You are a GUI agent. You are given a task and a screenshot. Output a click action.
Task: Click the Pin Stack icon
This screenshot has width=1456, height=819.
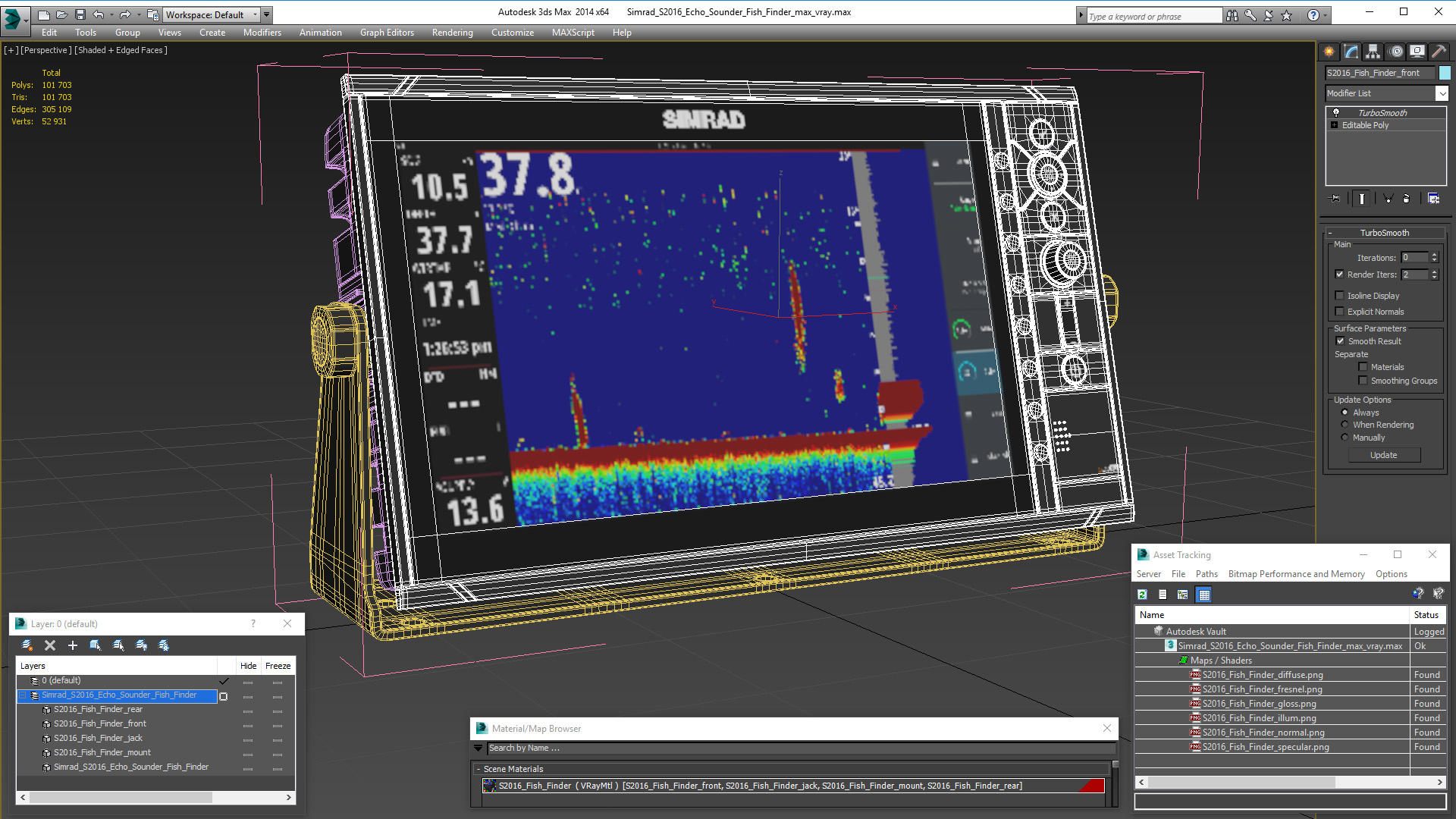tap(1335, 199)
